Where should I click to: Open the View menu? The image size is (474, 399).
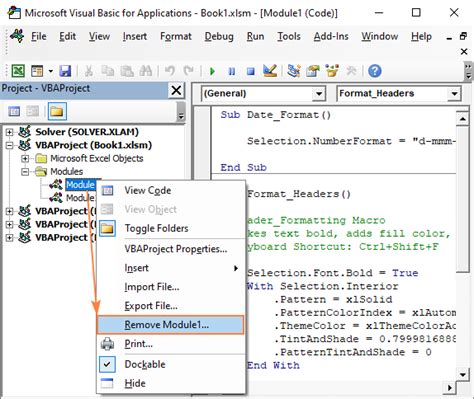click(x=99, y=36)
